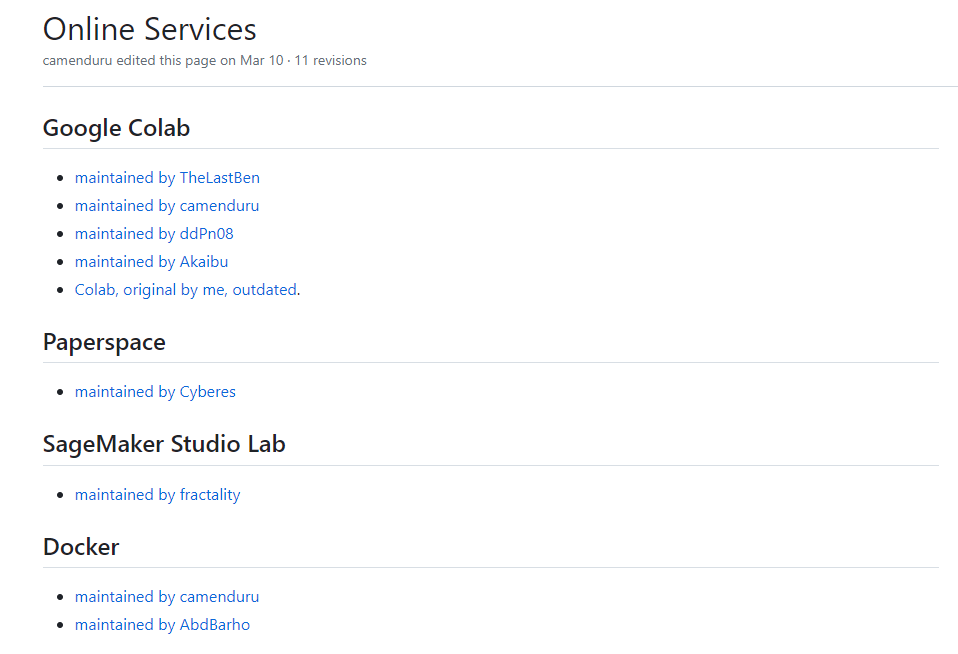Click the 'Online Services' page title
The image size is (958, 654).
pos(150,29)
